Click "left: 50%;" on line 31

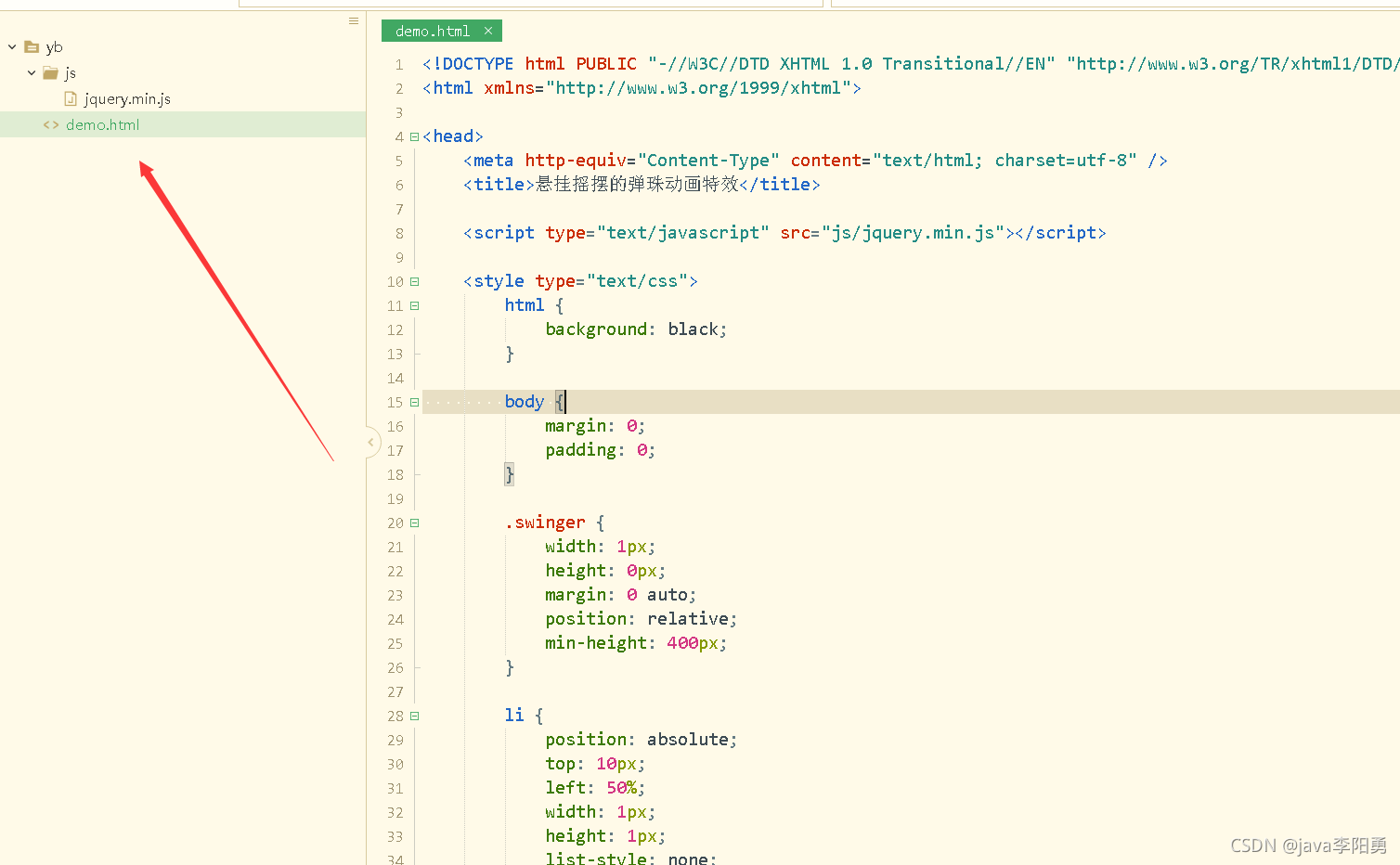(x=595, y=788)
